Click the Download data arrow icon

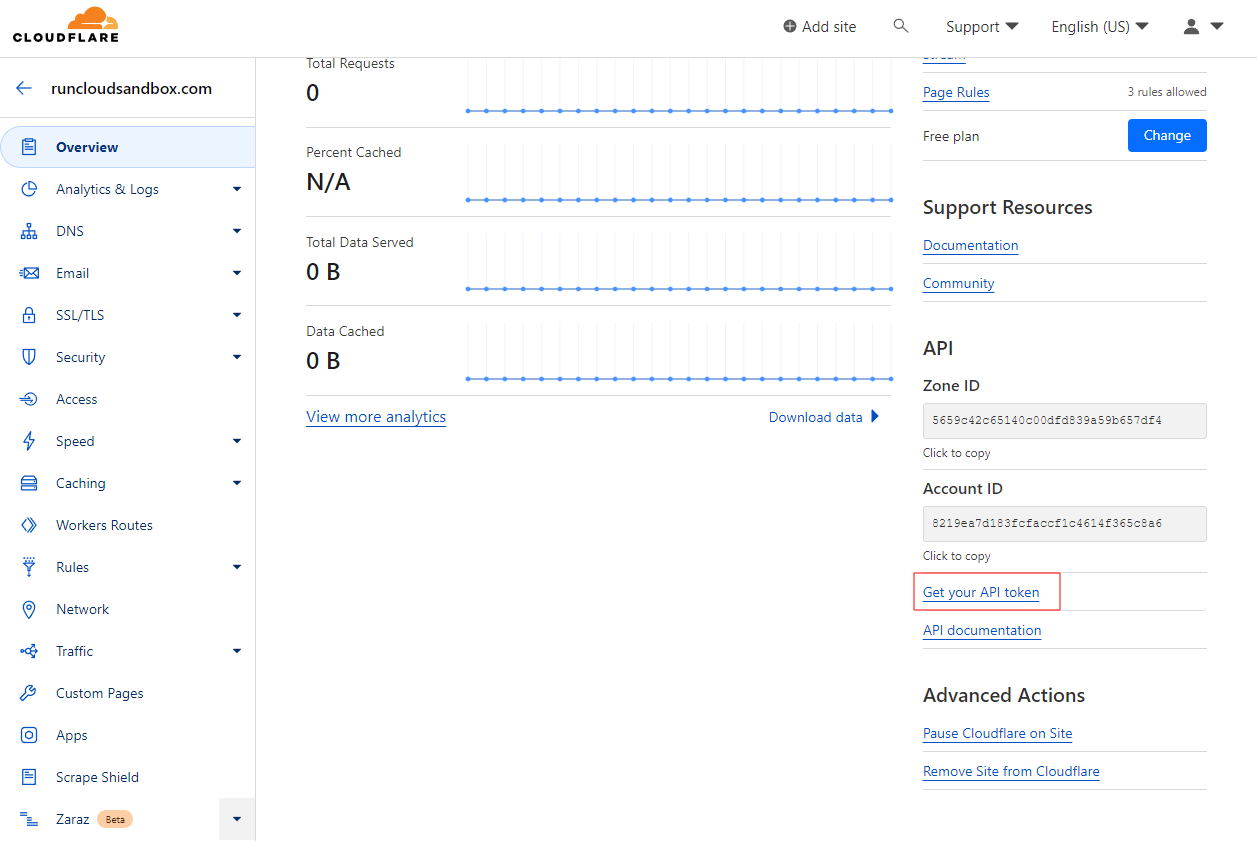click(x=875, y=417)
